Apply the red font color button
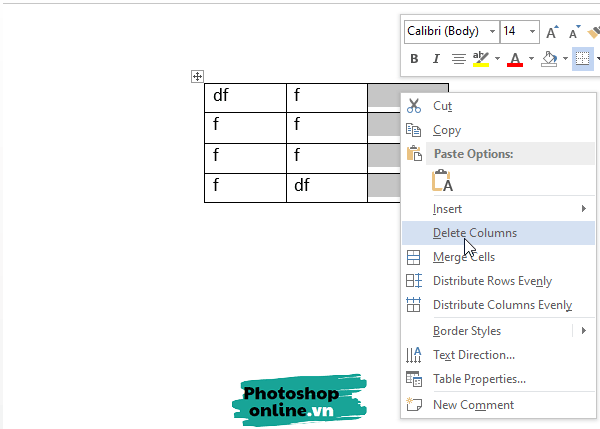 point(514,60)
